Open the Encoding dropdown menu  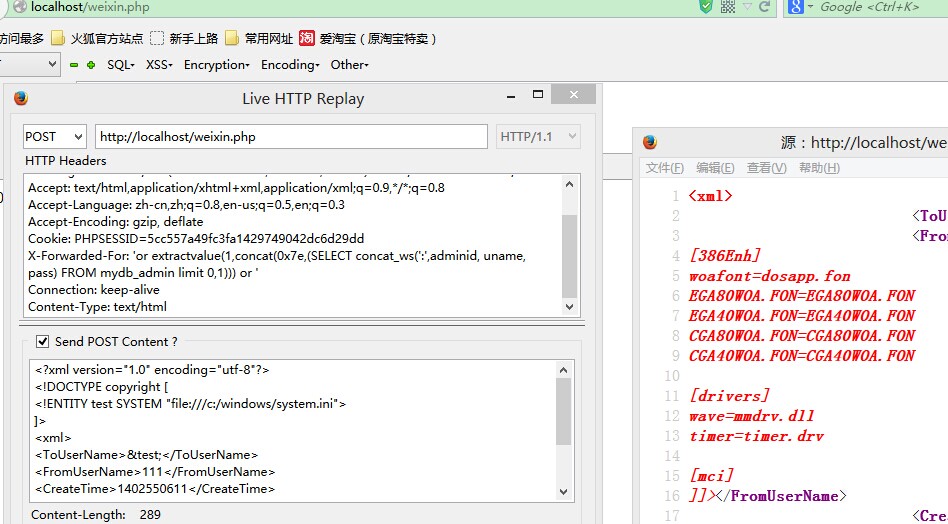(290, 65)
